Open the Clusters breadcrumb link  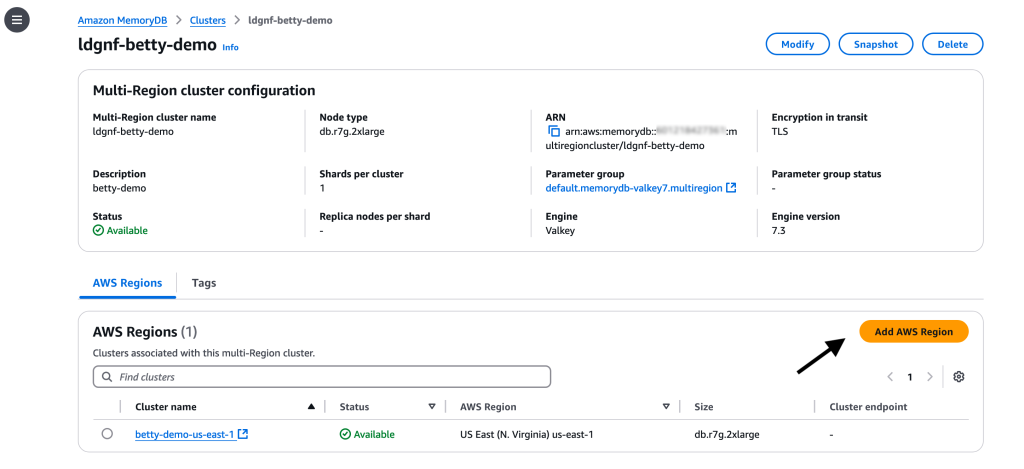pyautogui.click(x=208, y=20)
